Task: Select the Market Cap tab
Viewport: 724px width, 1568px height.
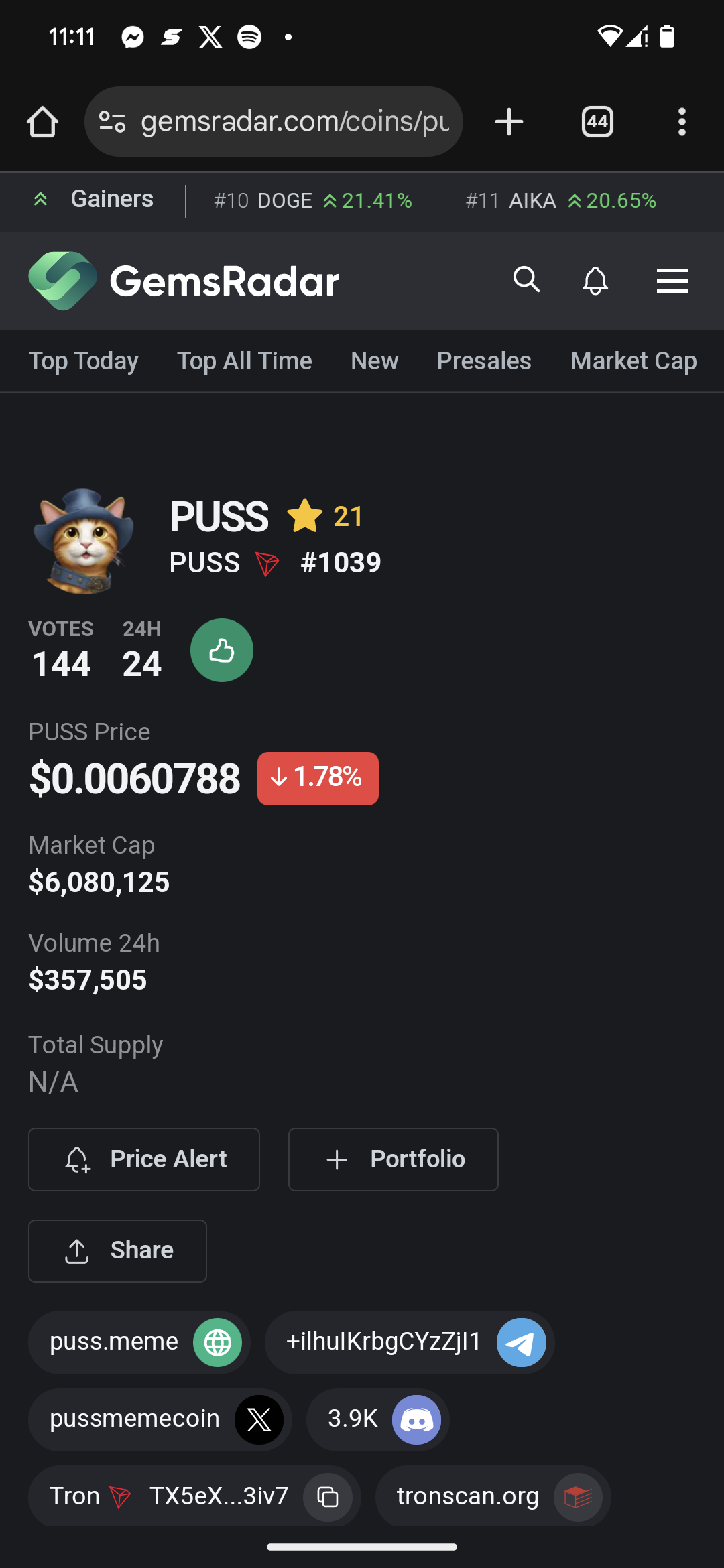Action: pos(633,361)
